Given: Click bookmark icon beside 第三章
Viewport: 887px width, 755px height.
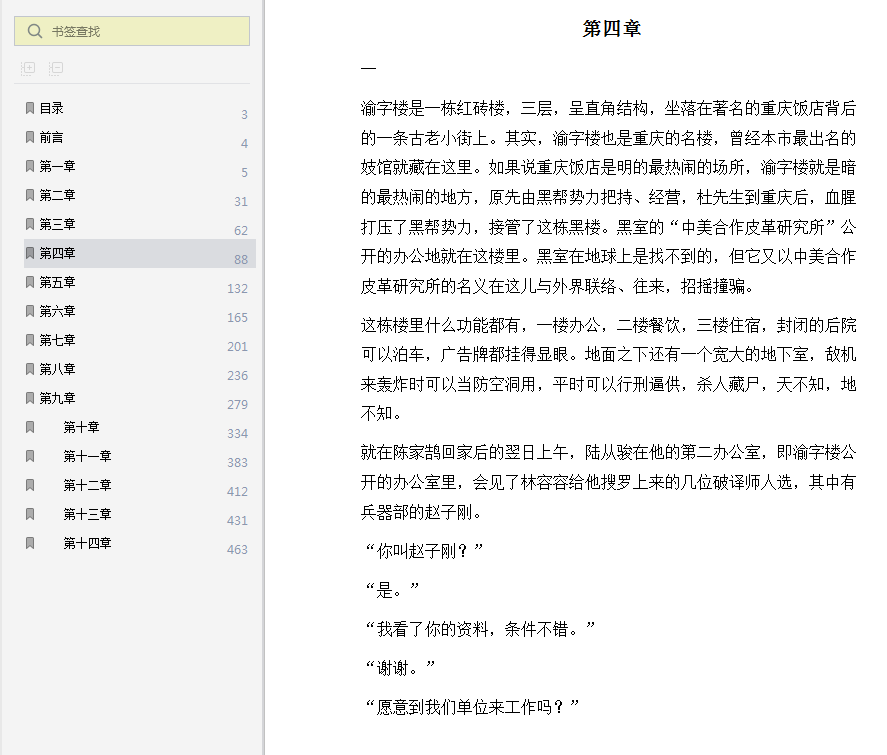Looking at the screenshot, I should click(x=30, y=225).
